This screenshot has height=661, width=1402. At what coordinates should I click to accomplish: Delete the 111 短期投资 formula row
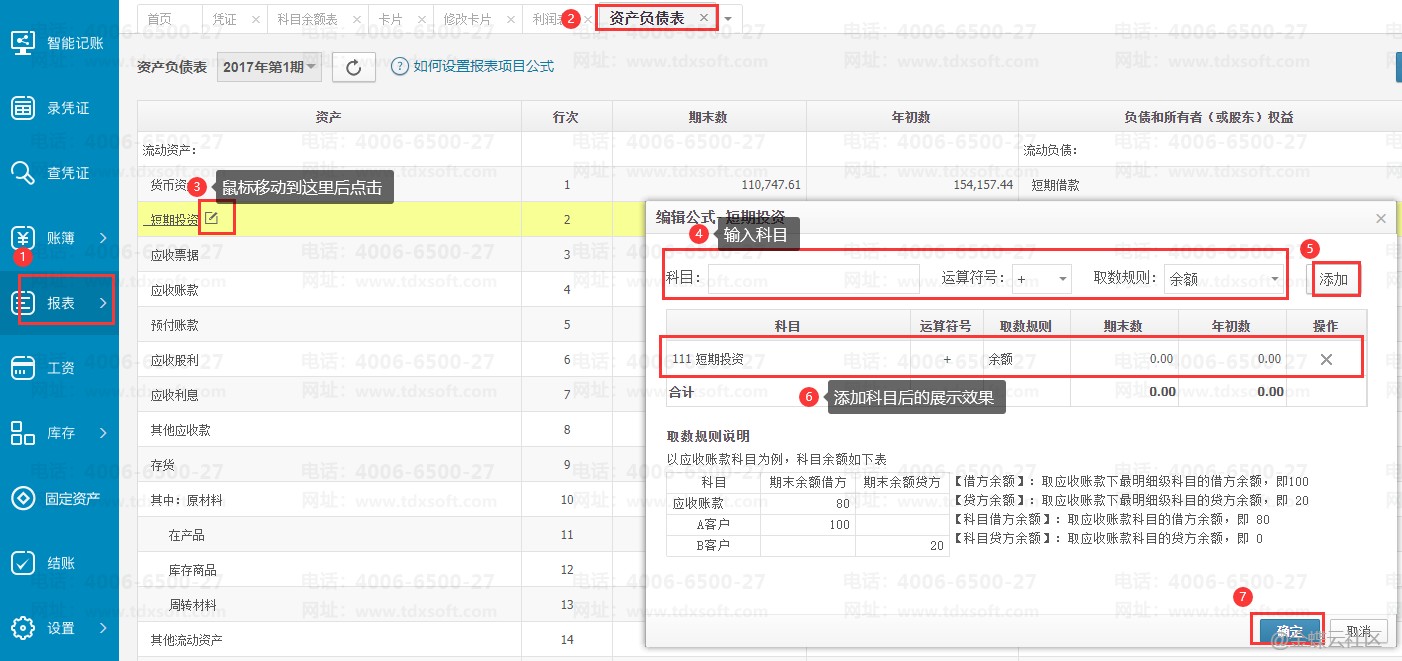click(x=1326, y=359)
